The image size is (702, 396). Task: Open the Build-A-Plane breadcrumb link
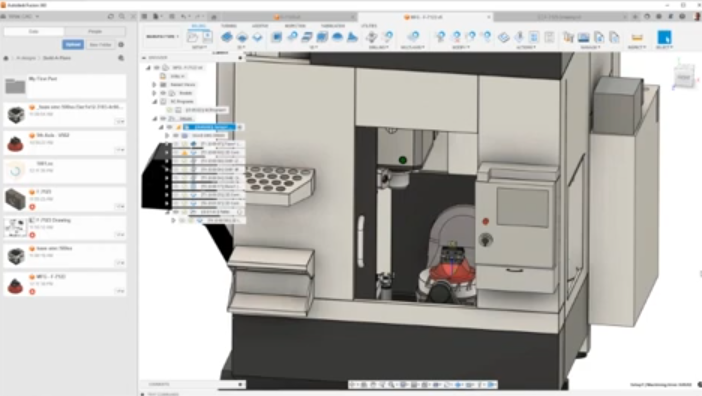pos(57,58)
